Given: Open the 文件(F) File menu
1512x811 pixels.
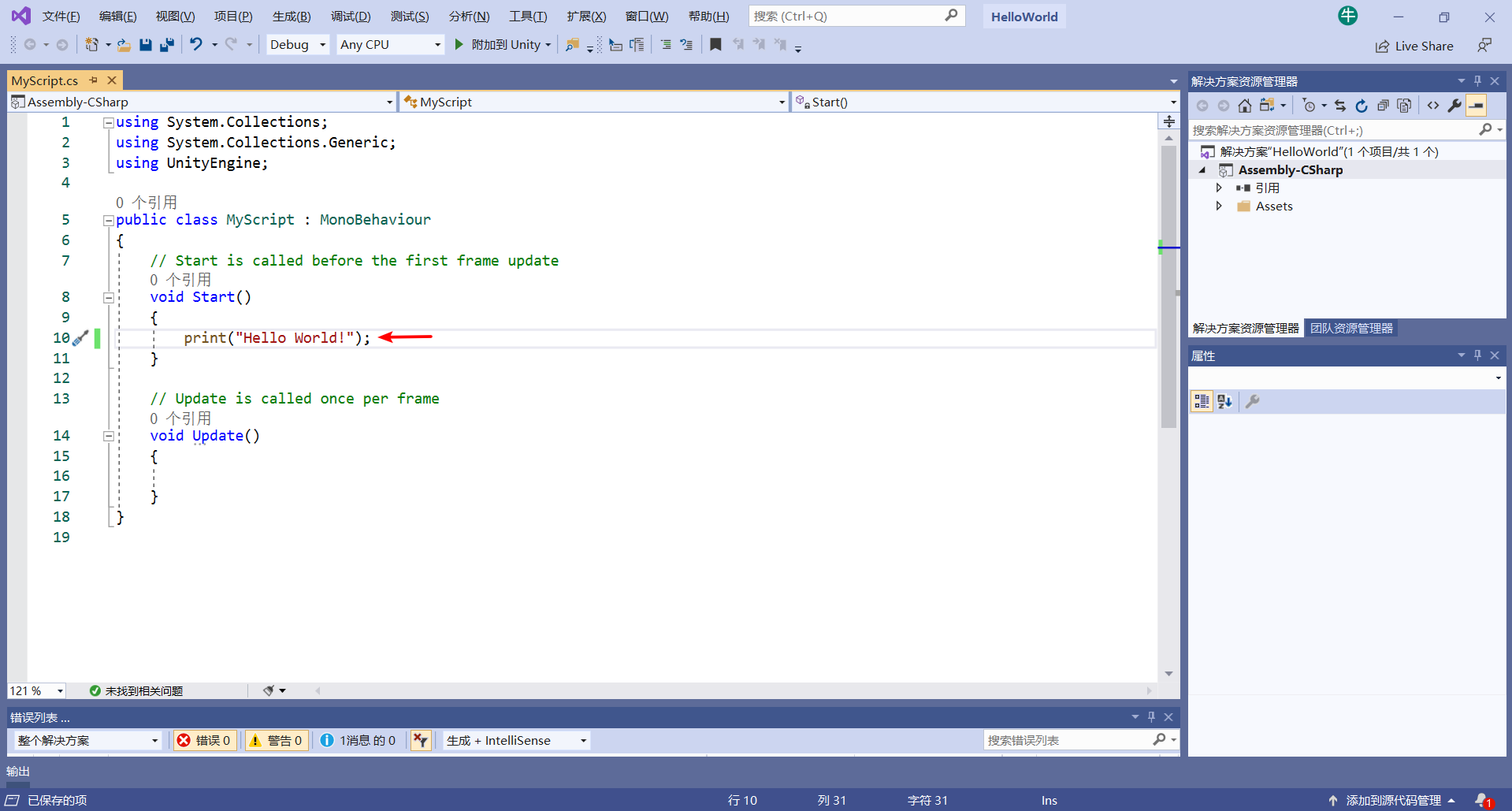Looking at the screenshot, I should (x=61, y=16).
